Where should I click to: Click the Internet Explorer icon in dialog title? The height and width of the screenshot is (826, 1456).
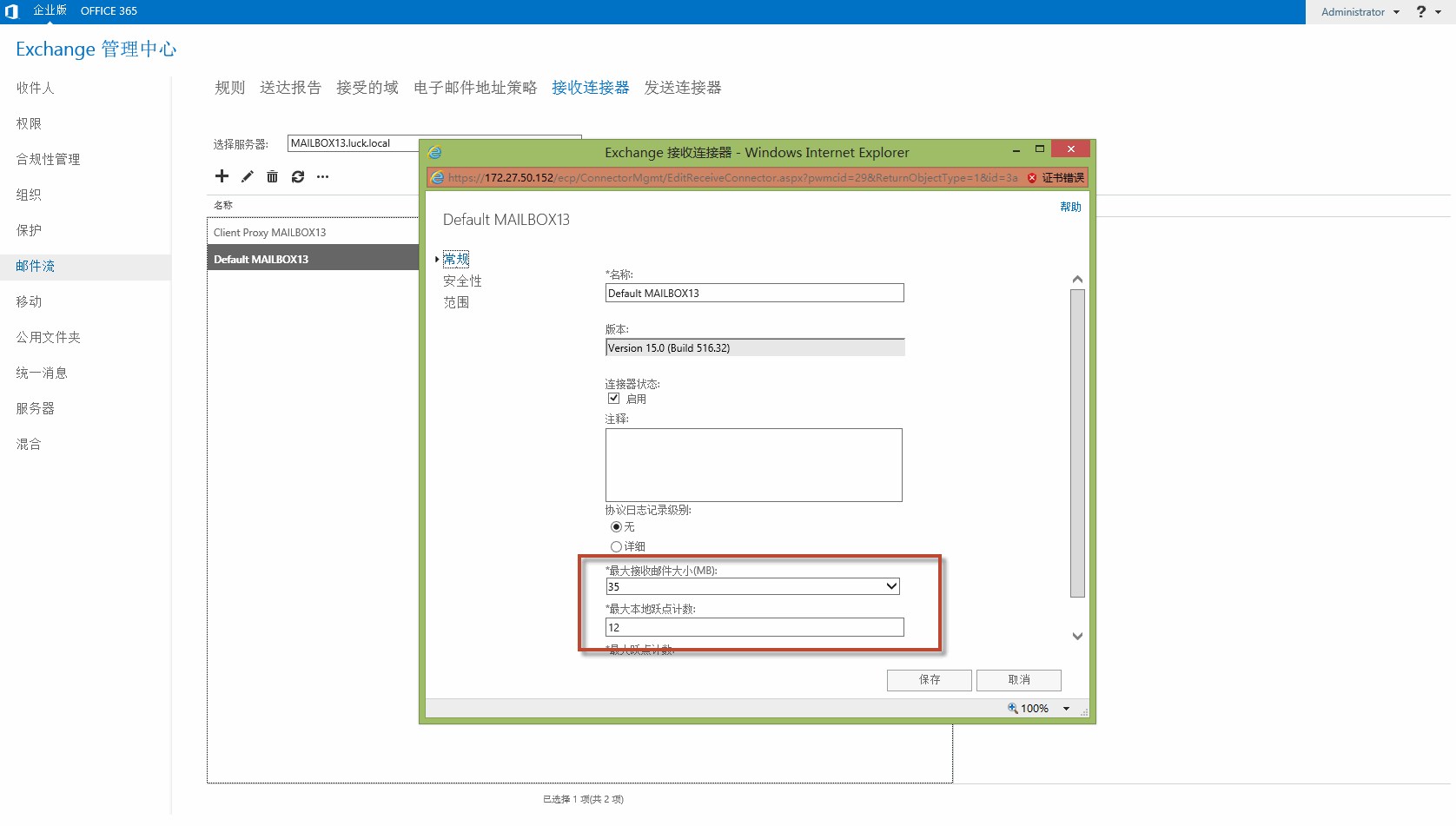tap(435, 152)
